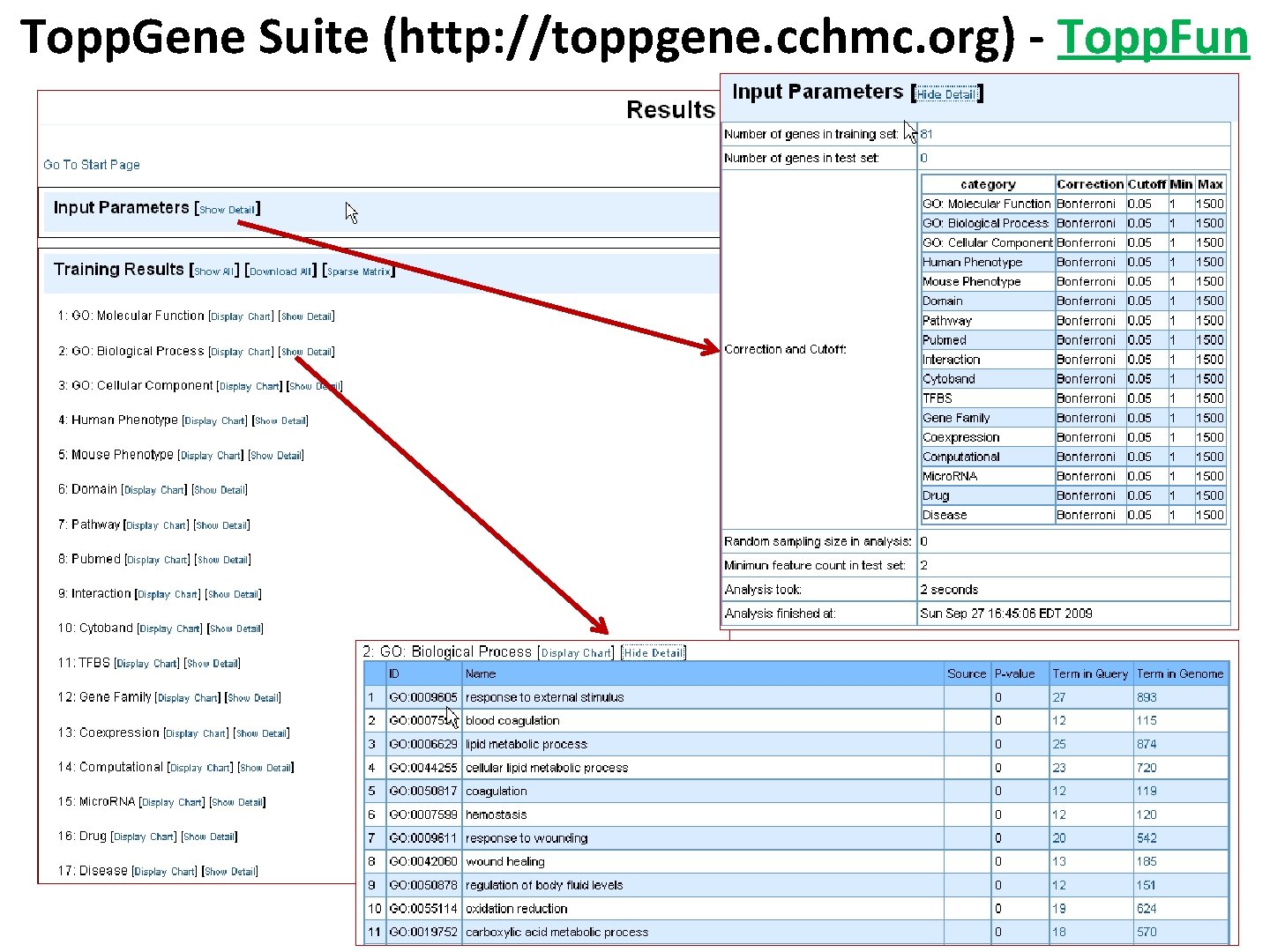The height and width of the screenshot is (952, 1270).
Task: Show Detail for Coexpression
Action: [x=262, y=733]
